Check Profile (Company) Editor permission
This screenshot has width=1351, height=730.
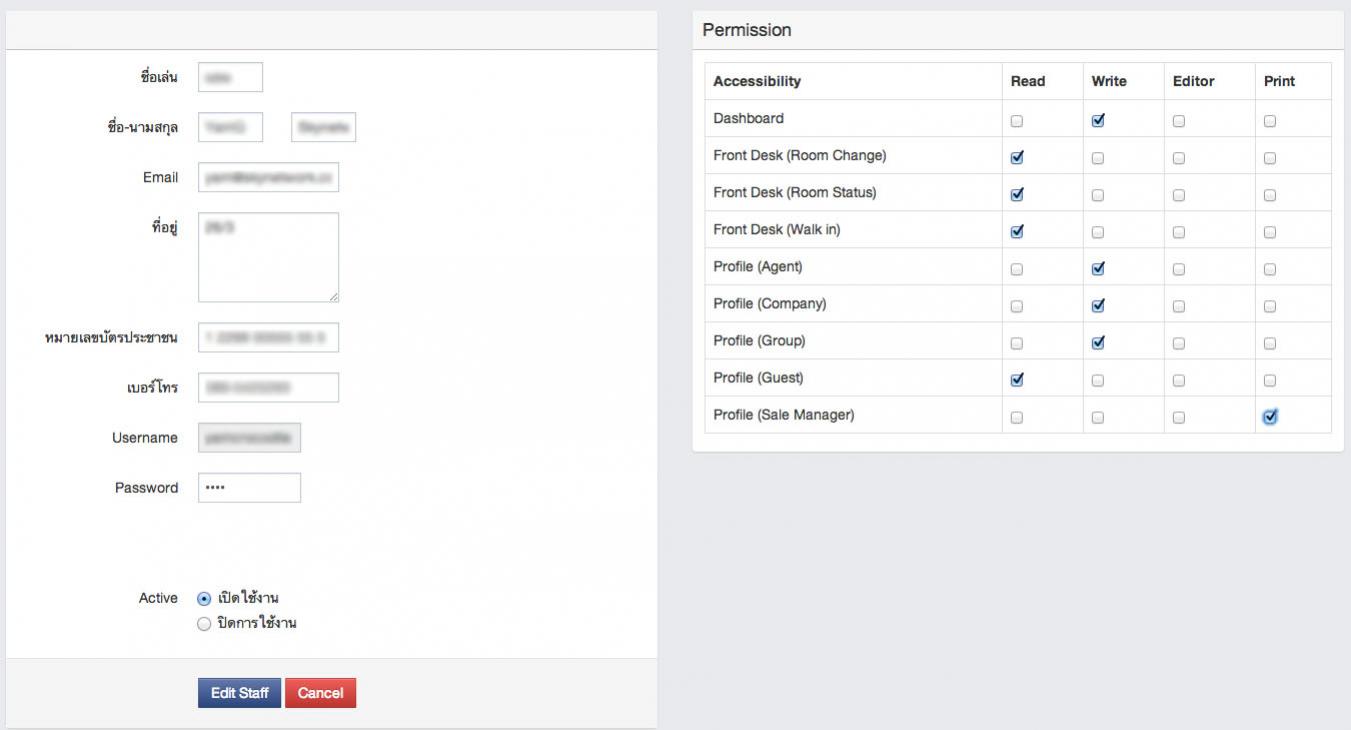pos(1179,306)
